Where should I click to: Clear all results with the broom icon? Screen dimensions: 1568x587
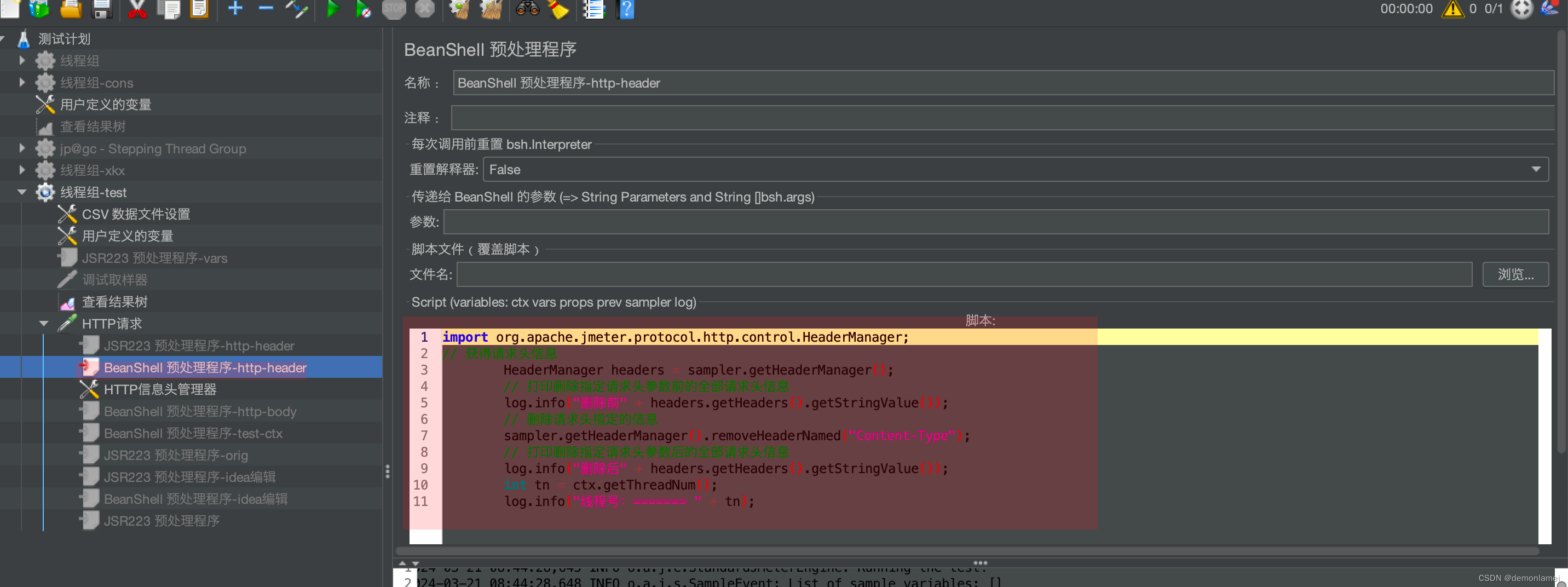(559, 10)
